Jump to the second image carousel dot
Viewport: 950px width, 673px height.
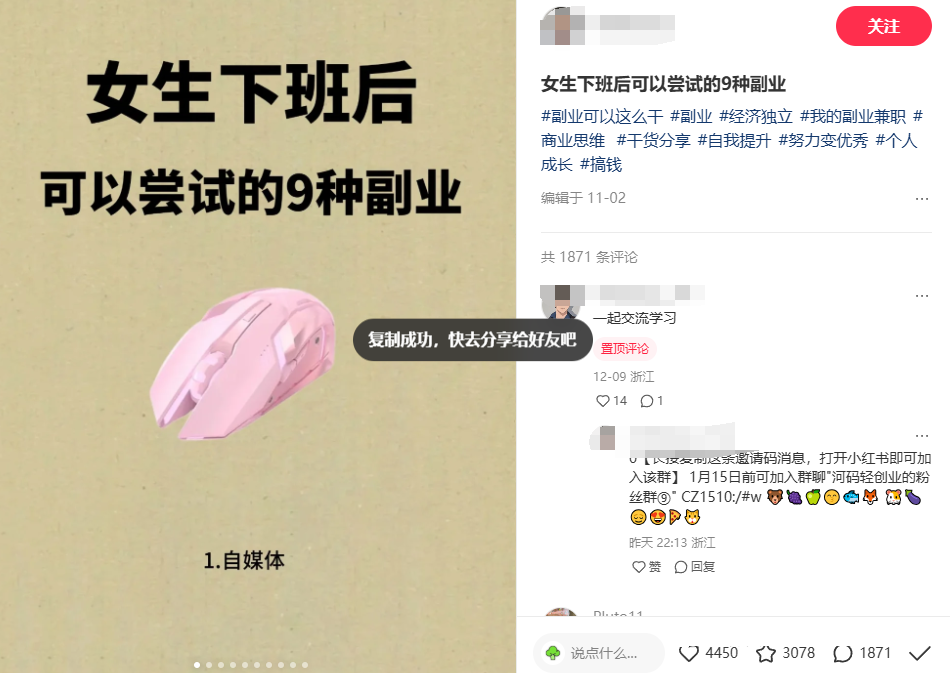click(x=209, y=665)
